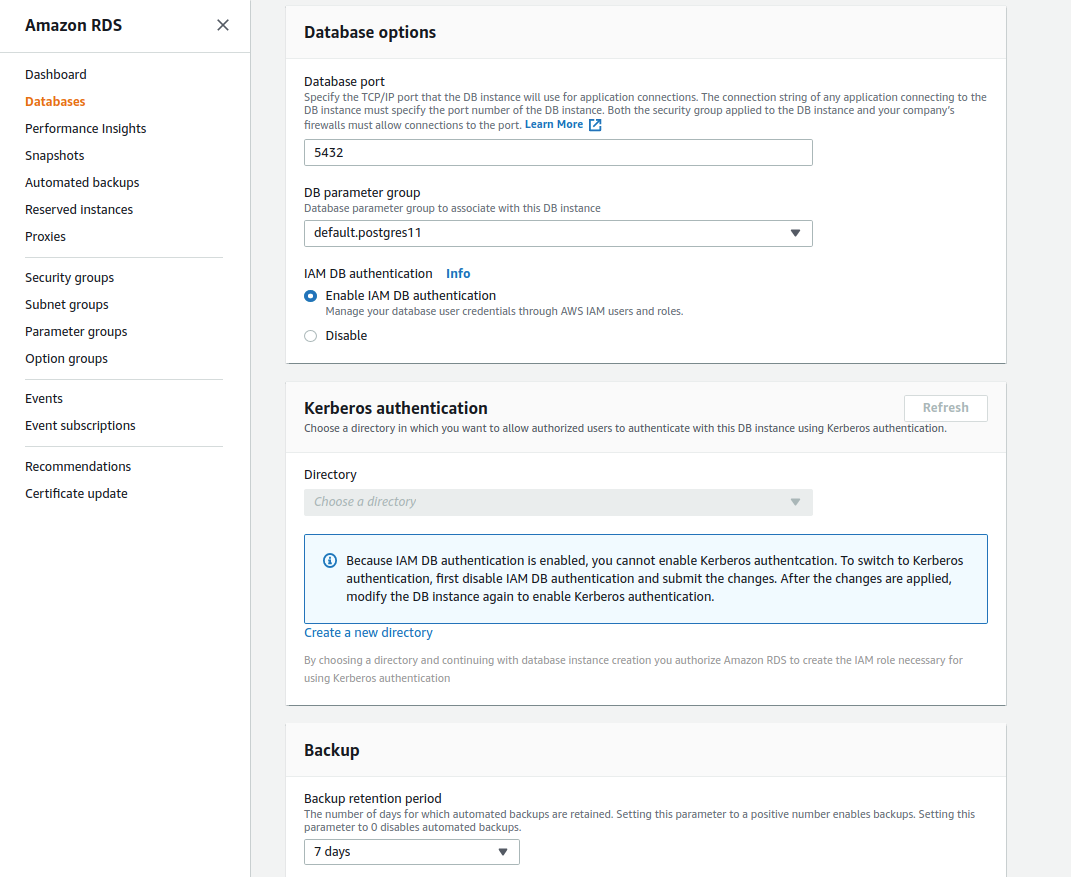
Task: Click the Directory field label
Action: pos(331,475)
